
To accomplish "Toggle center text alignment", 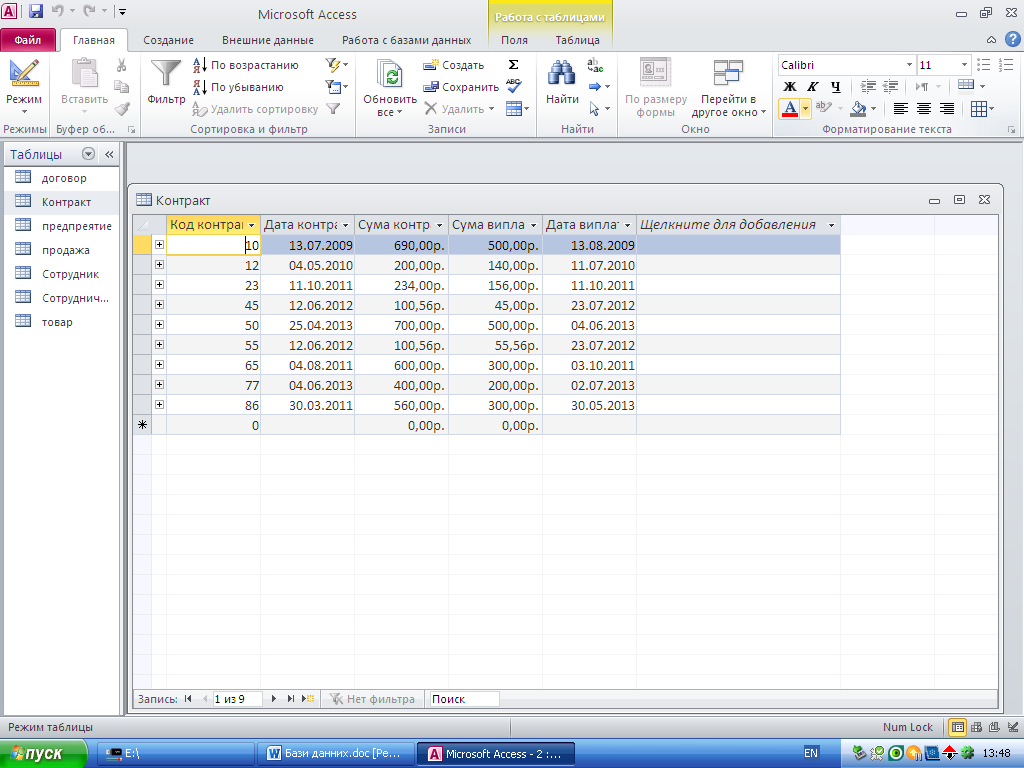I will click(x=923, y=108).
